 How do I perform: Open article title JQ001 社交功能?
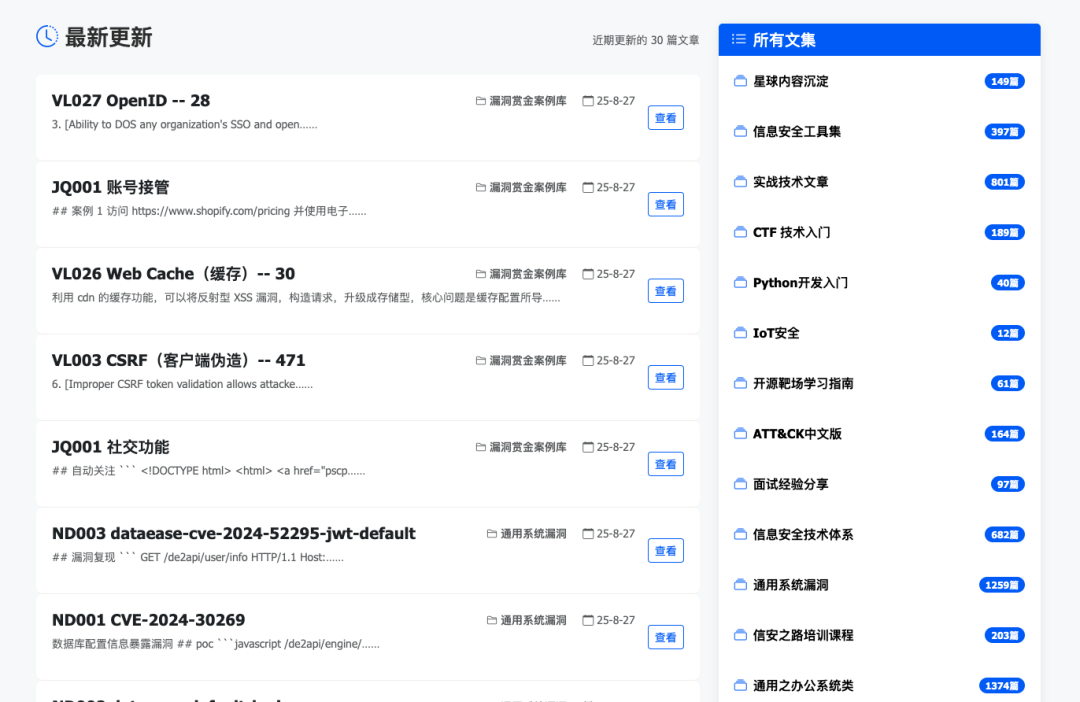110,447
